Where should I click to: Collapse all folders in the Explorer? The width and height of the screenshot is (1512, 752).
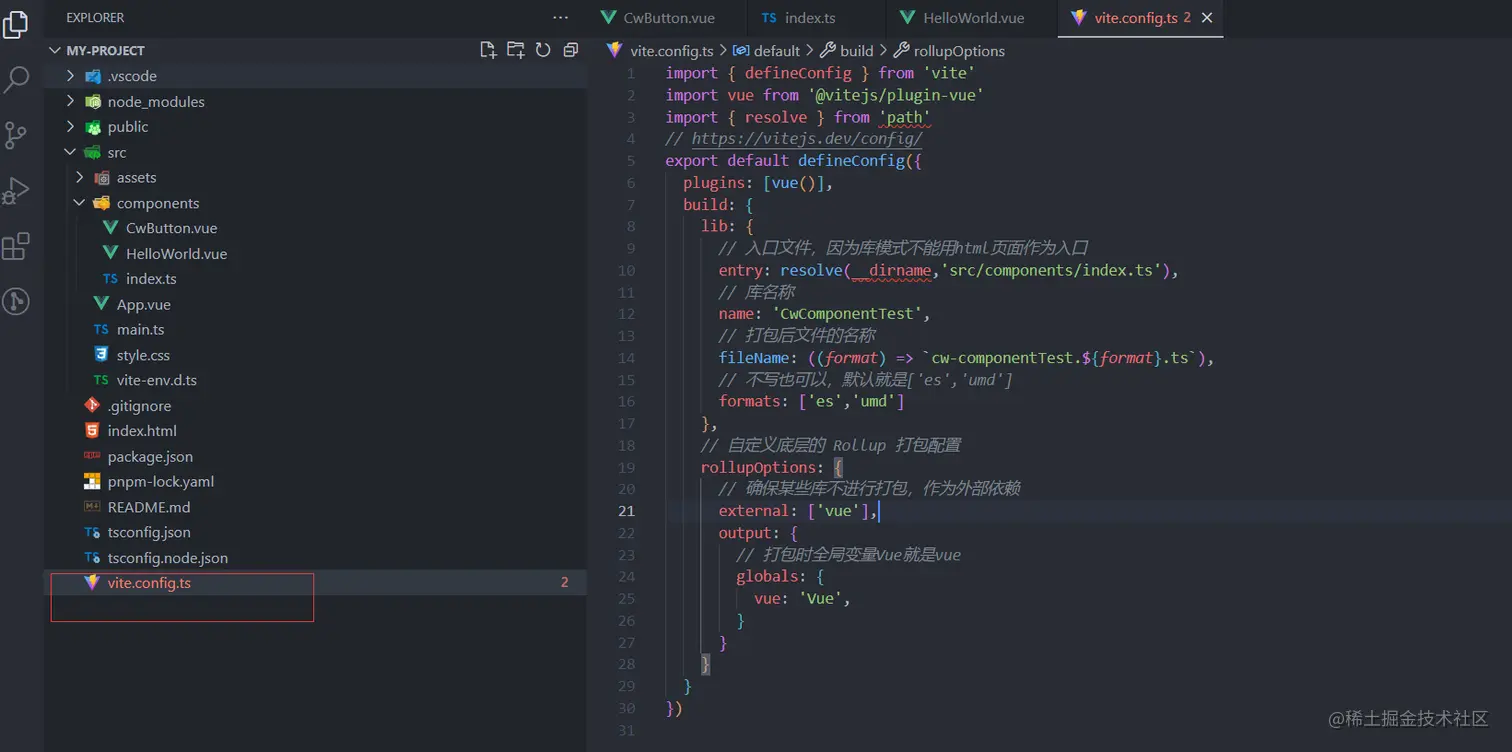(570, 50)
